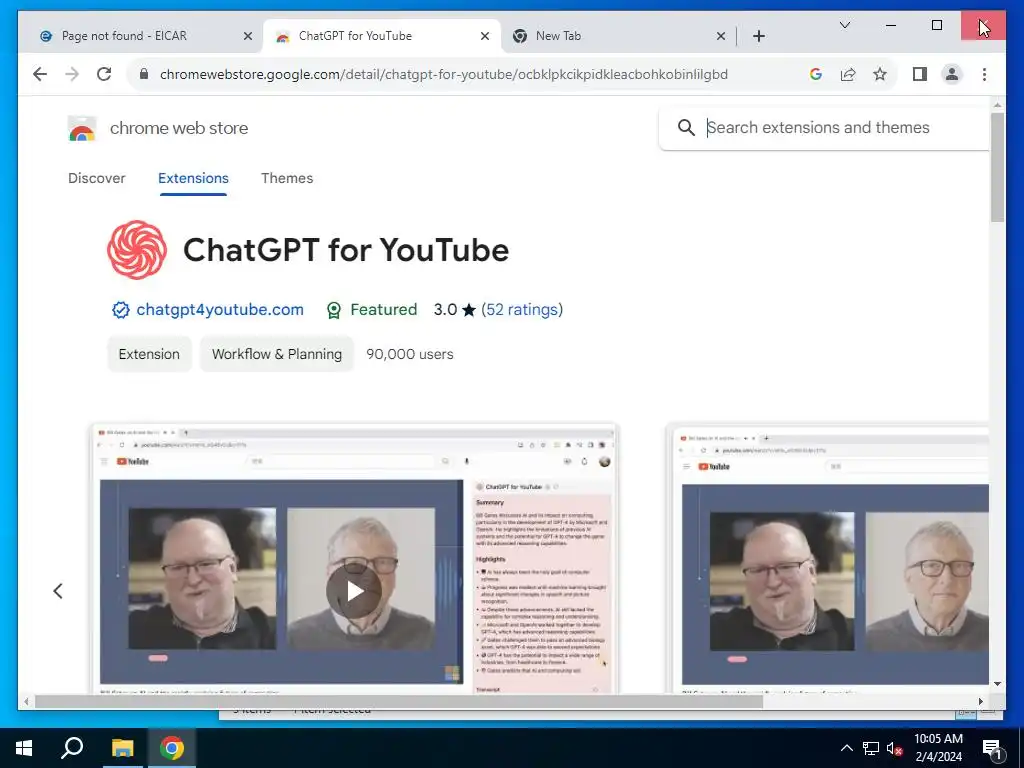Viewport: 1024px width, 768px height.
Task: Click the scroll down arrow of page
Action: (997, 684)
